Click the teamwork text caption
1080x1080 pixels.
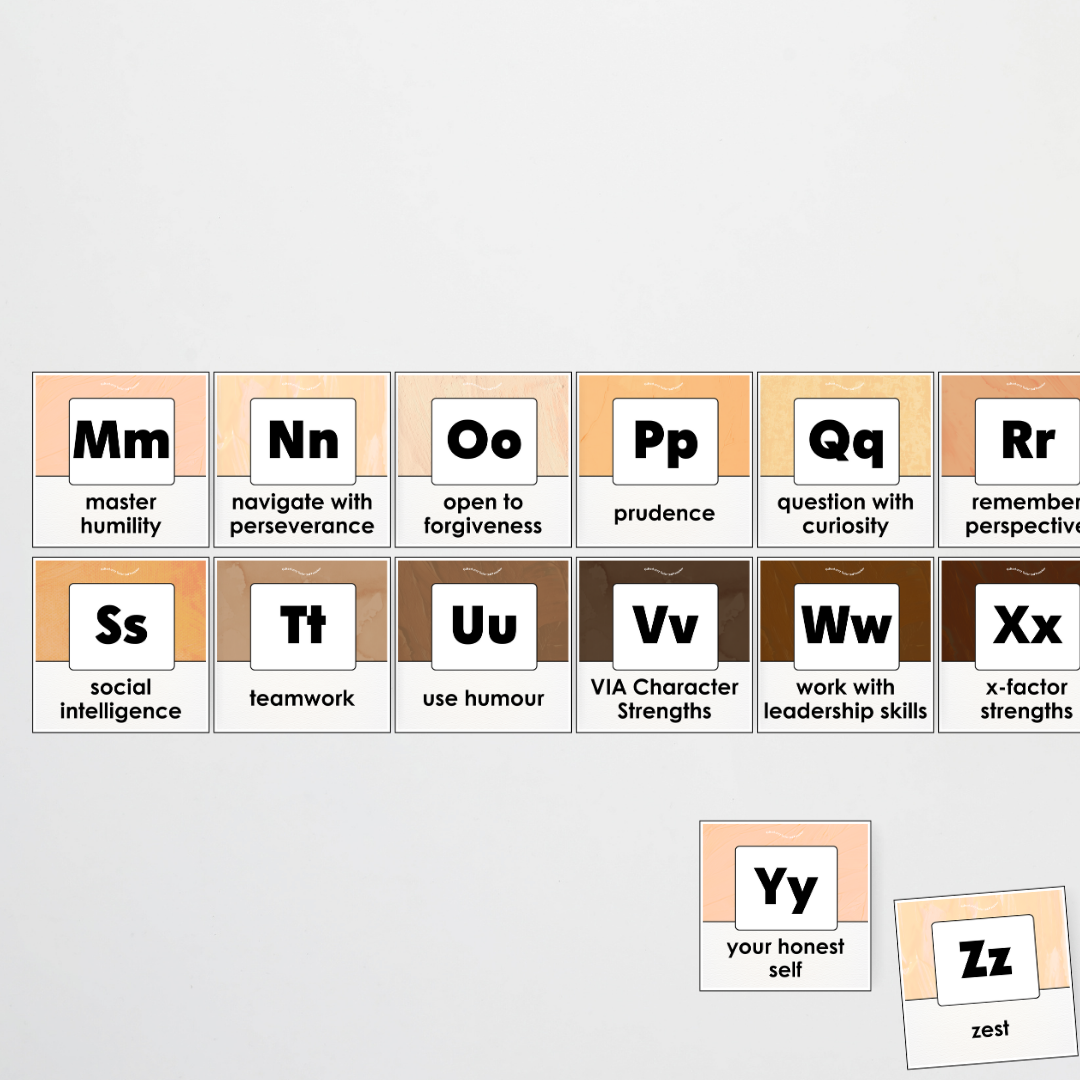301,698
